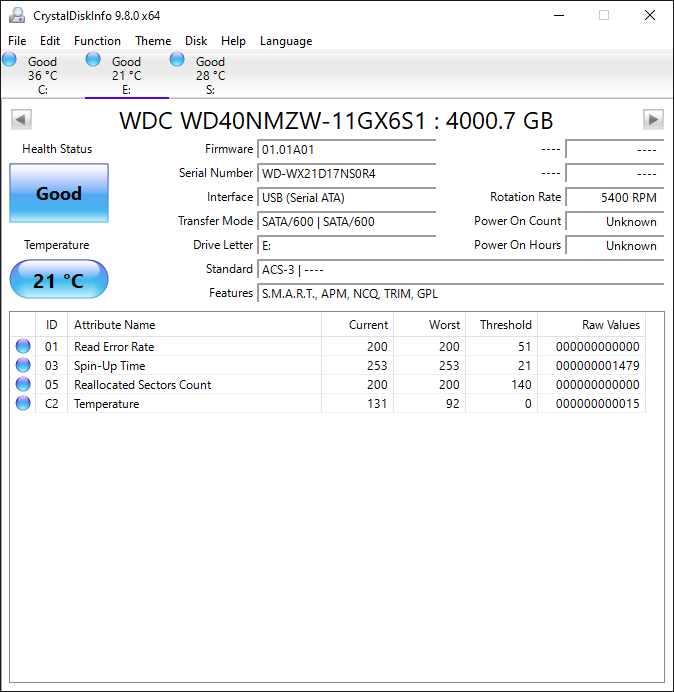This screenshot has height=692, width=674.
Task: Click worst value 92
Action: (452, 403)
